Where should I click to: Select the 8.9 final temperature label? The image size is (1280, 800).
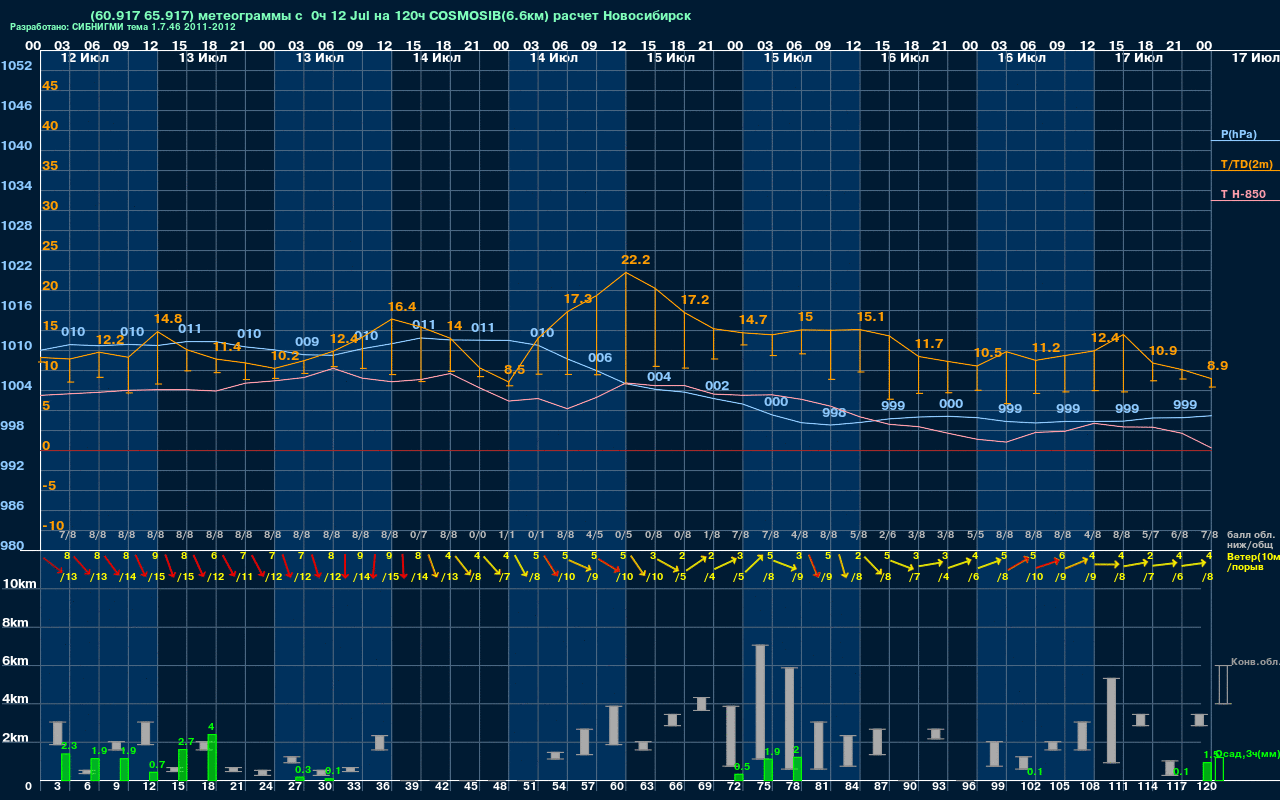click(x=1218, y=366)
